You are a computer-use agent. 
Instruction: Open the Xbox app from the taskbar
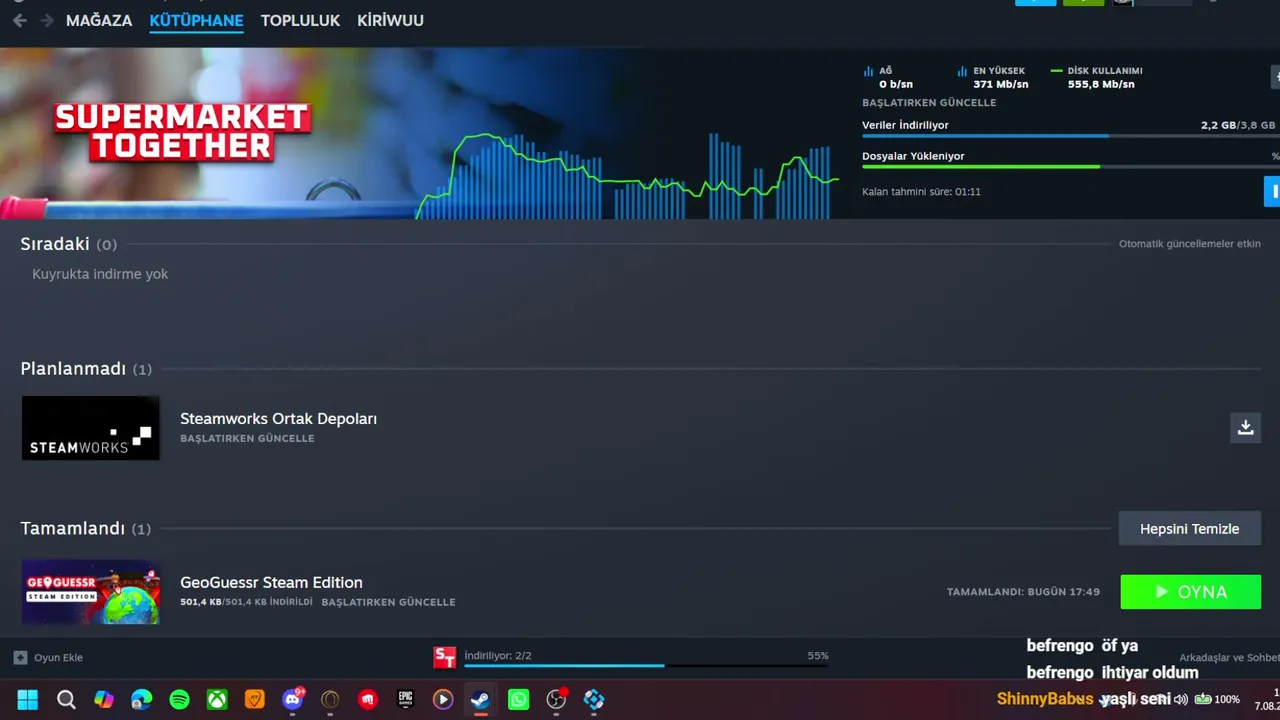tap(217, 700)
